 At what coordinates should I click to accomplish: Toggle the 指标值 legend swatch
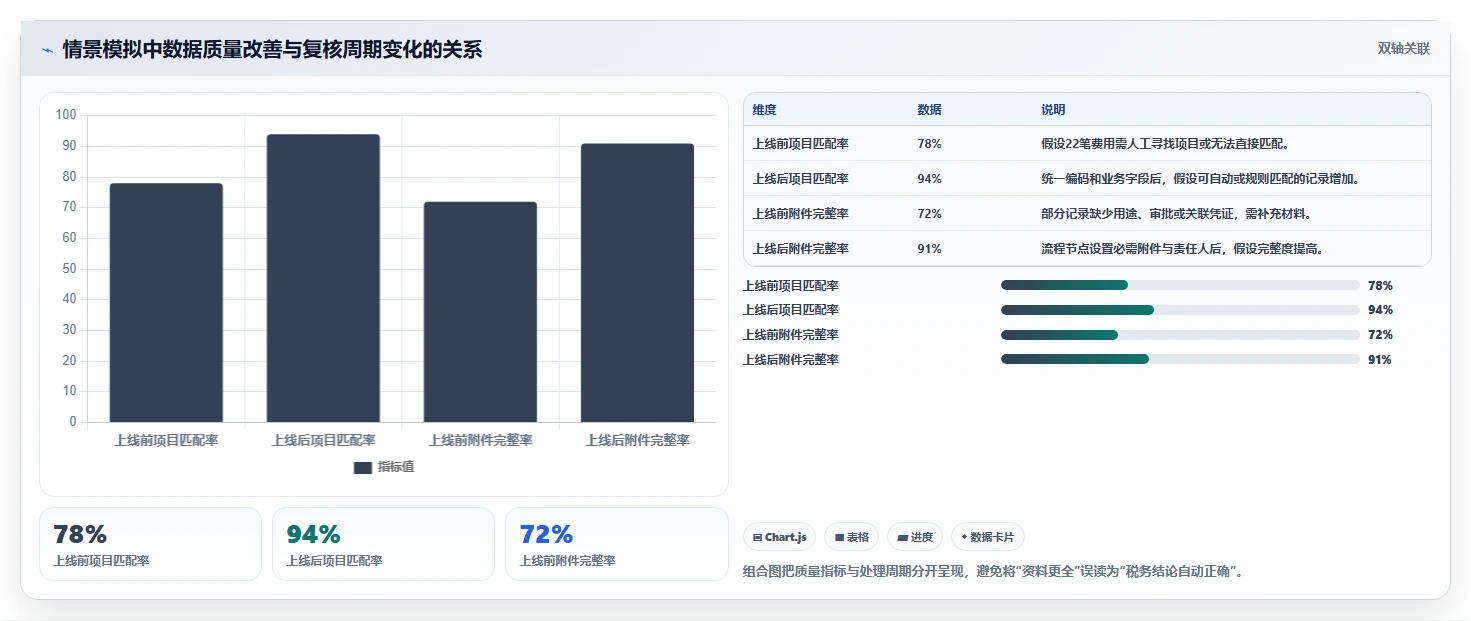[363, 467]
